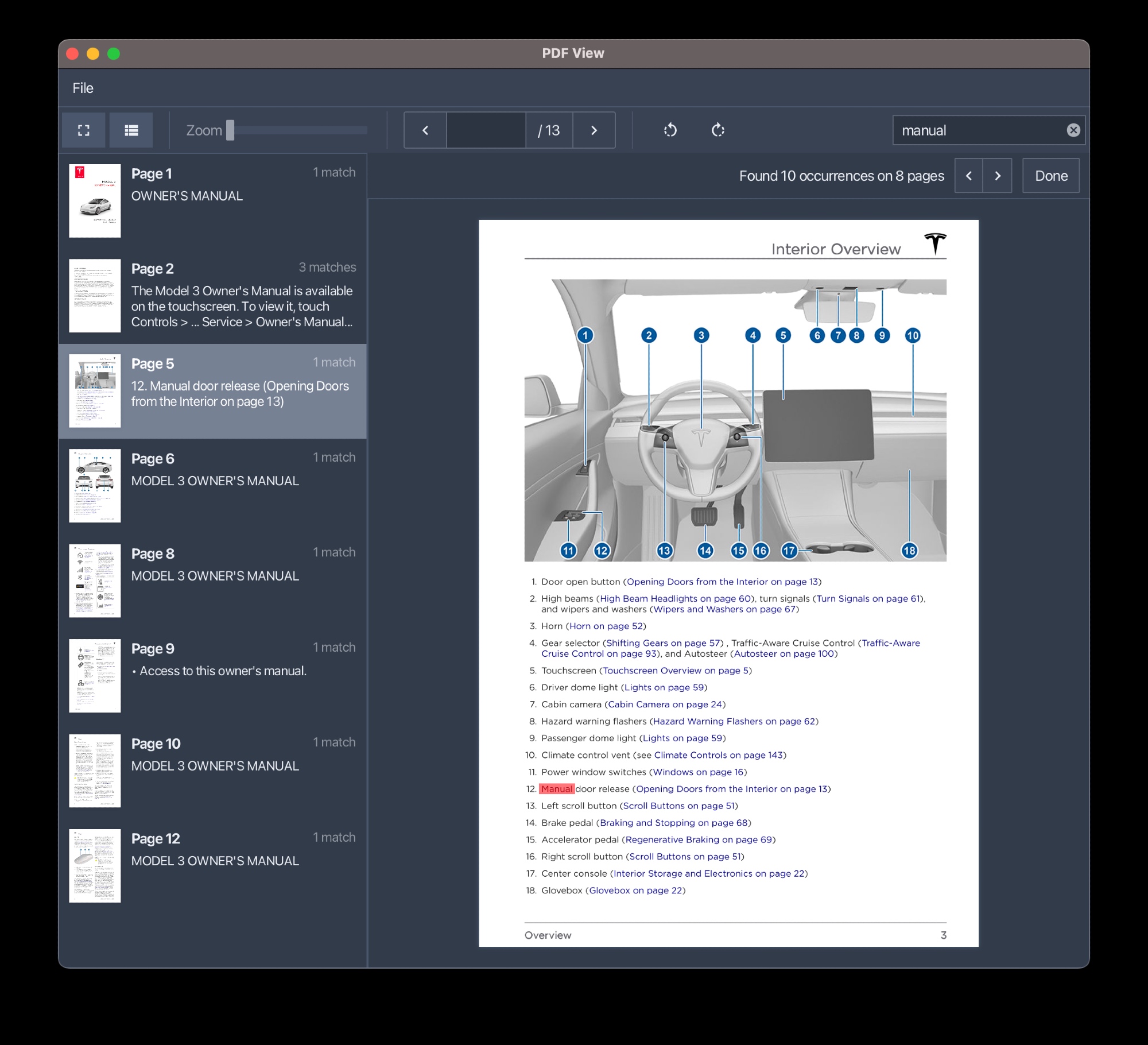Jump to next search occurrence
The height and width of the screenshot is (1045, 1148).
(x=998, y=176)
